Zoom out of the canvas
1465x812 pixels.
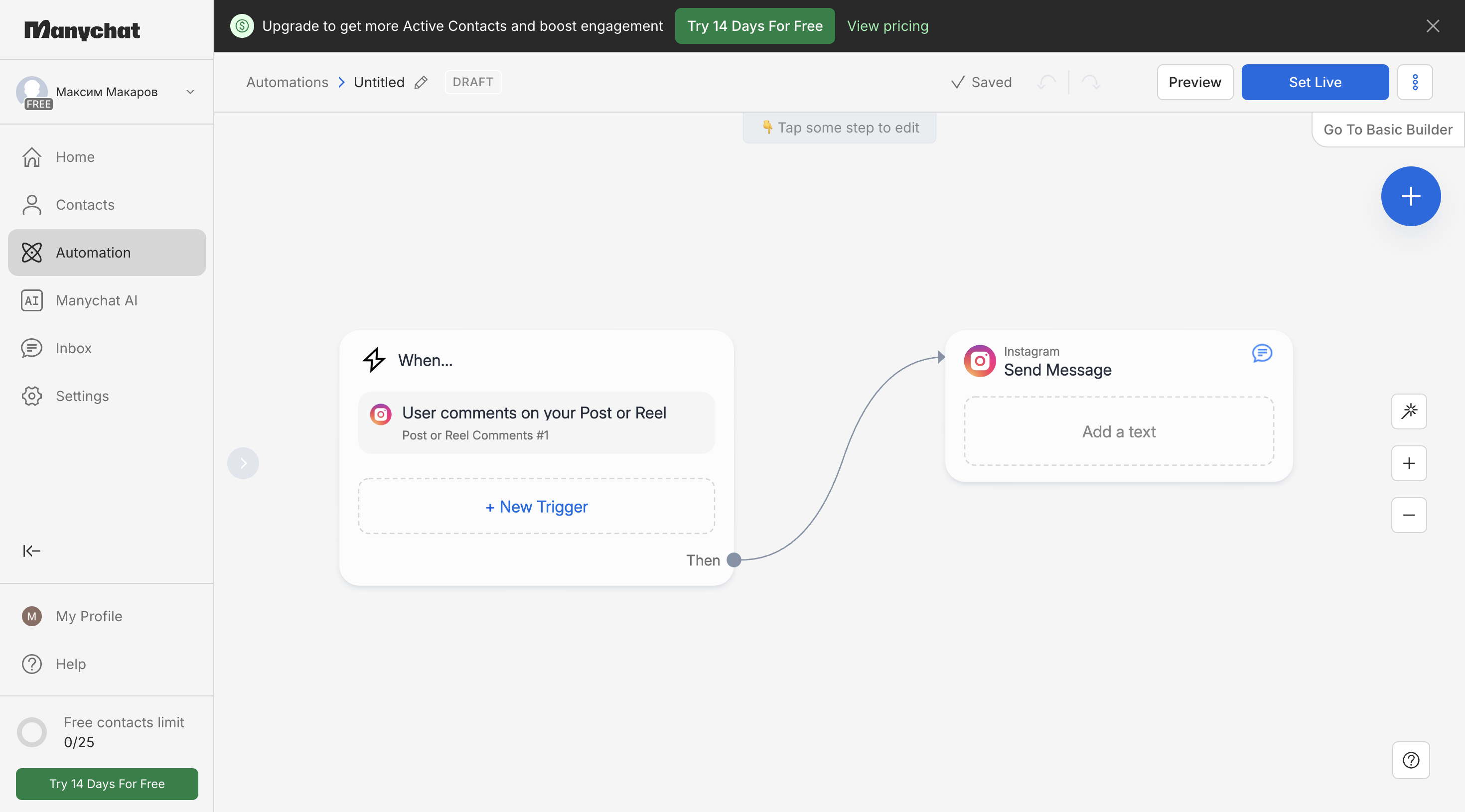[x=1409, y=515]
